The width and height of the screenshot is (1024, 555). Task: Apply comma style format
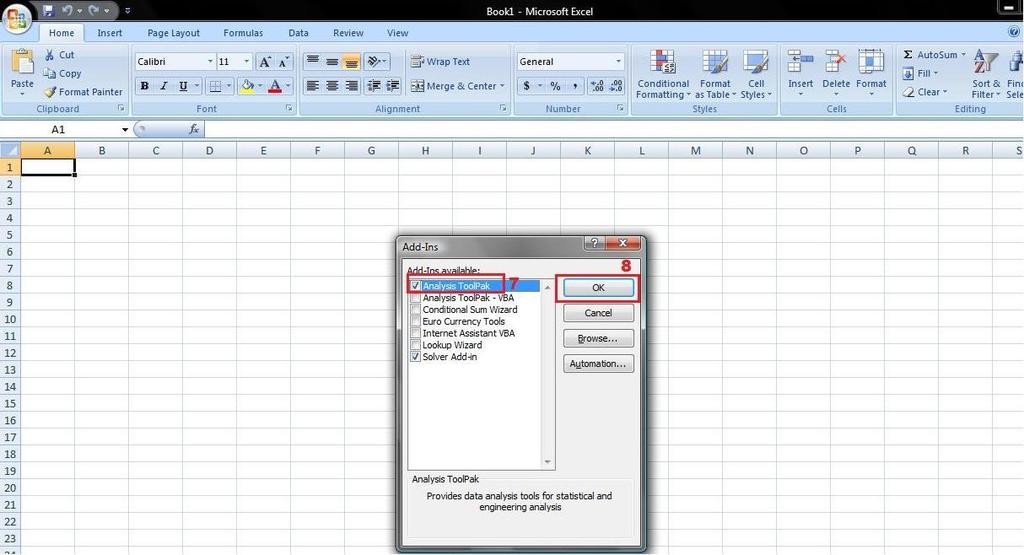click(575, 86)
